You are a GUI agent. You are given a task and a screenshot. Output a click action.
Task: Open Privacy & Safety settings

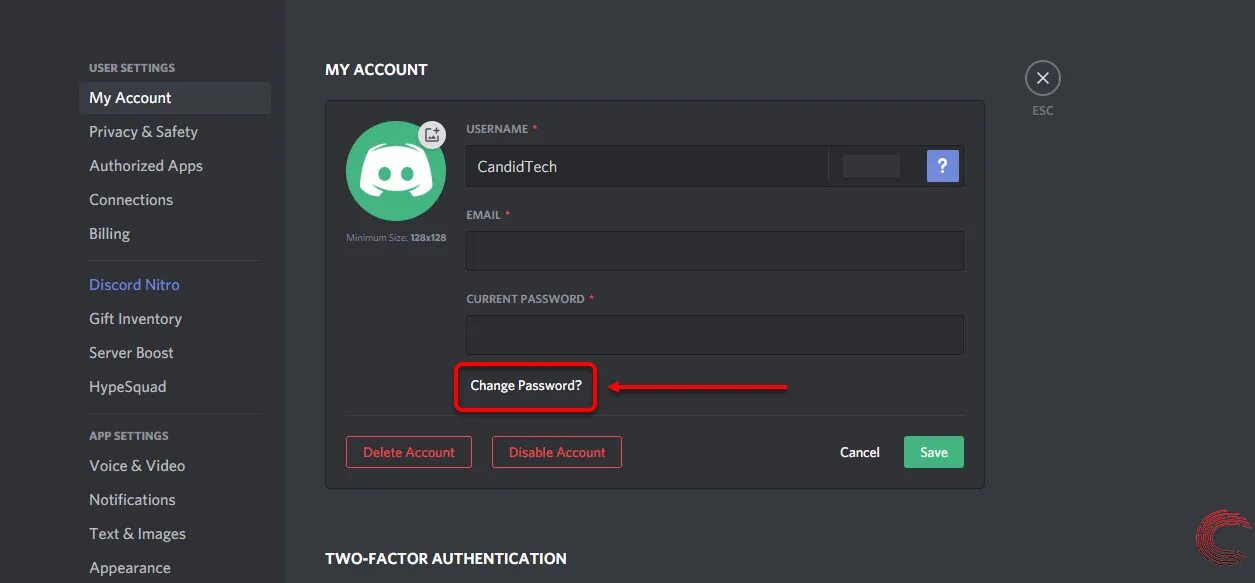point(143,132)
